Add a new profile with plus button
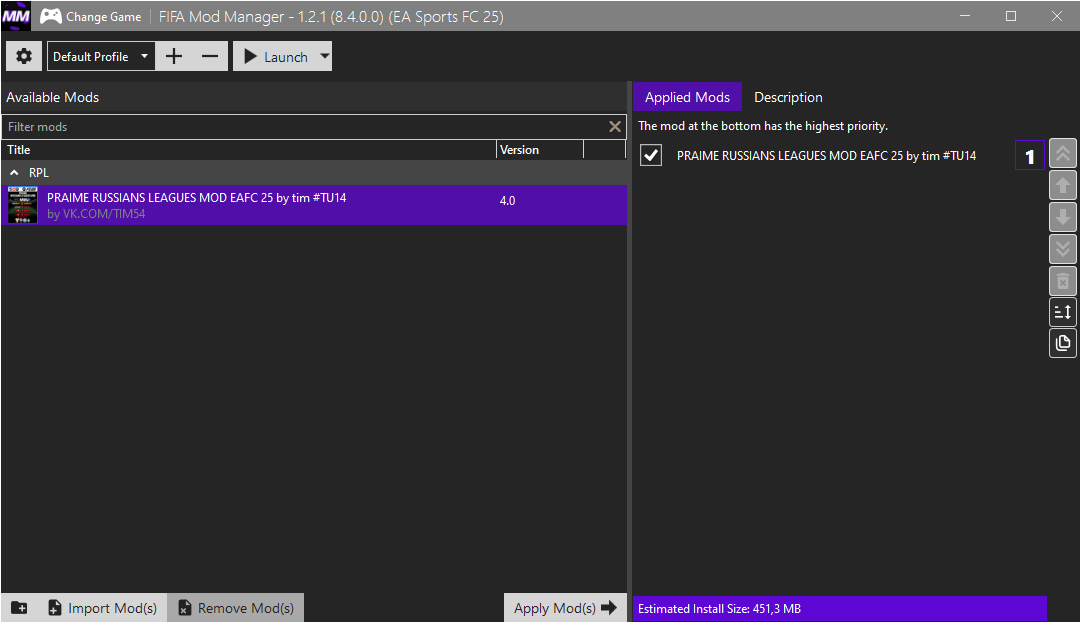 [174, 57]
